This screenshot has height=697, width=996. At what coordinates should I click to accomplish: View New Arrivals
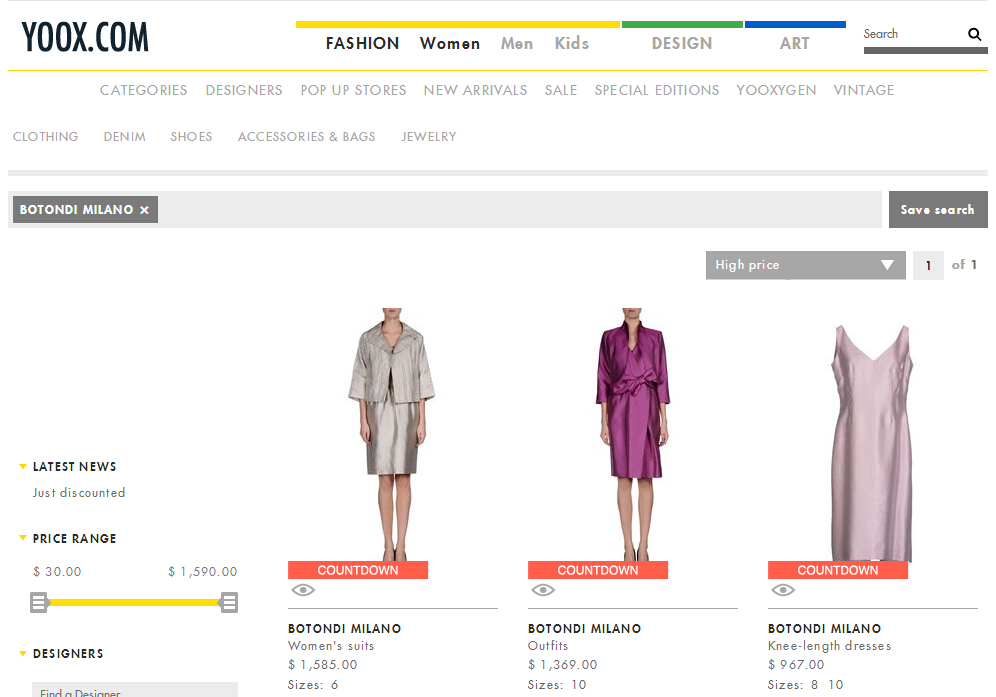pyautogui.click(x=475, y=90)
